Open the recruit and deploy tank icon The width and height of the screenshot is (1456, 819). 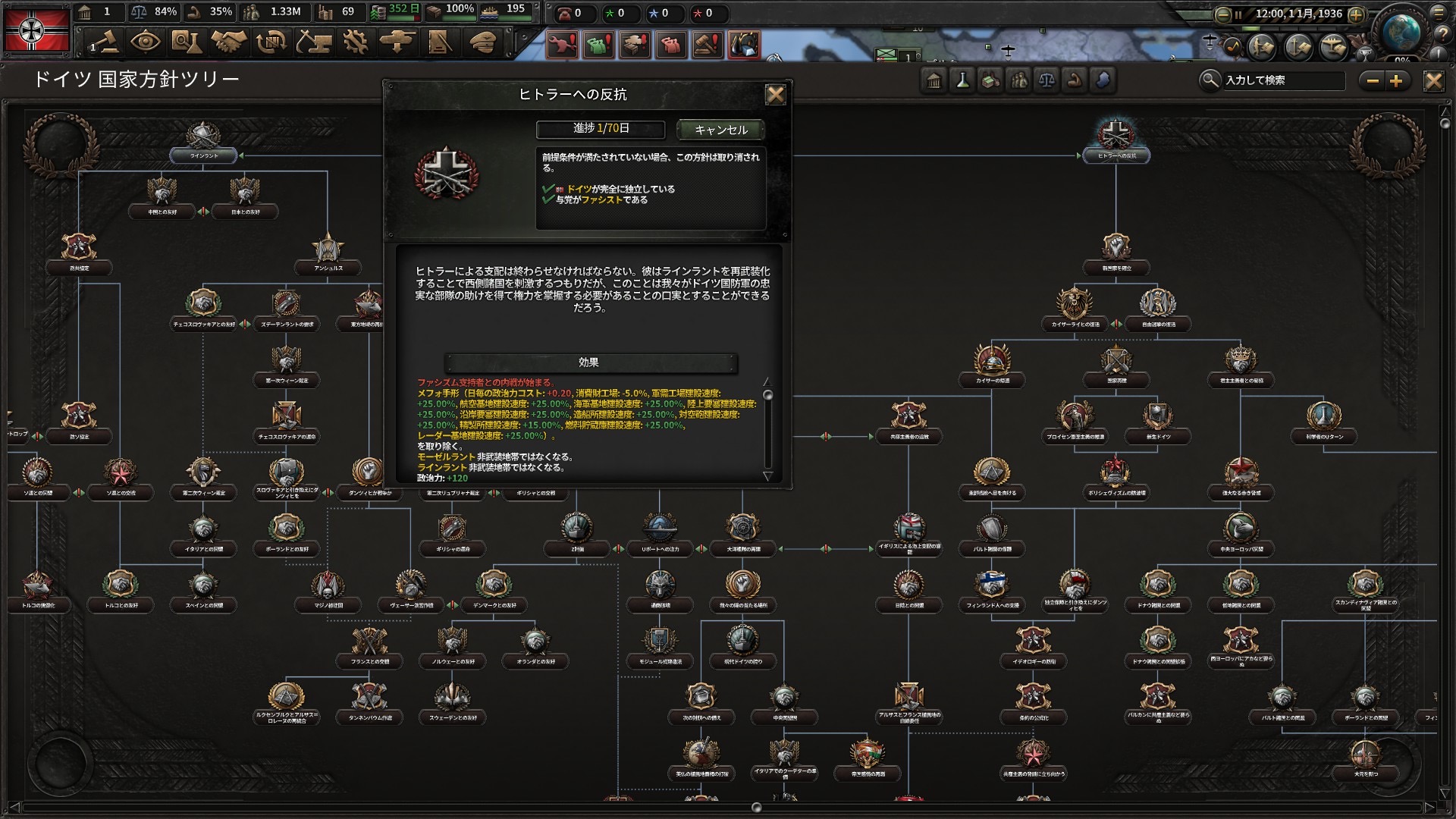pyautogui.click(x=397, y=42)
